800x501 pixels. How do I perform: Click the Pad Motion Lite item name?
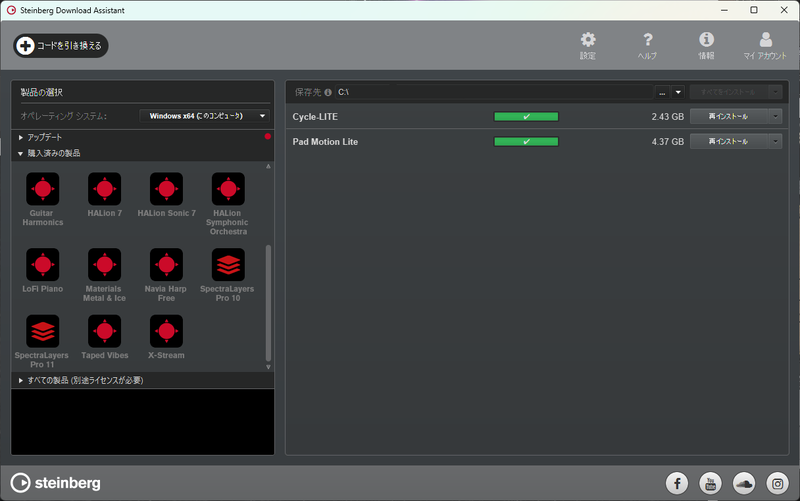(x=325, y=142)
